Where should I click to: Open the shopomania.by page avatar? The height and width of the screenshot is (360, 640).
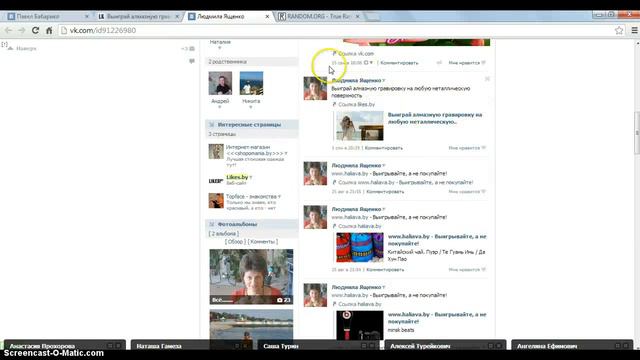pyautogui.click(x=216, y=151)
